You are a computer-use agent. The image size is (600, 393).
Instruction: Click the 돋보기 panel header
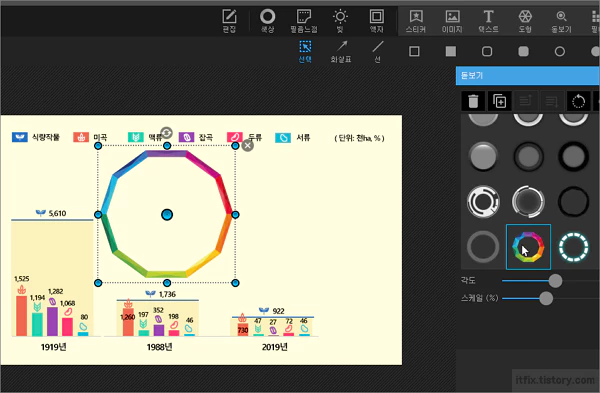point(528,75)
